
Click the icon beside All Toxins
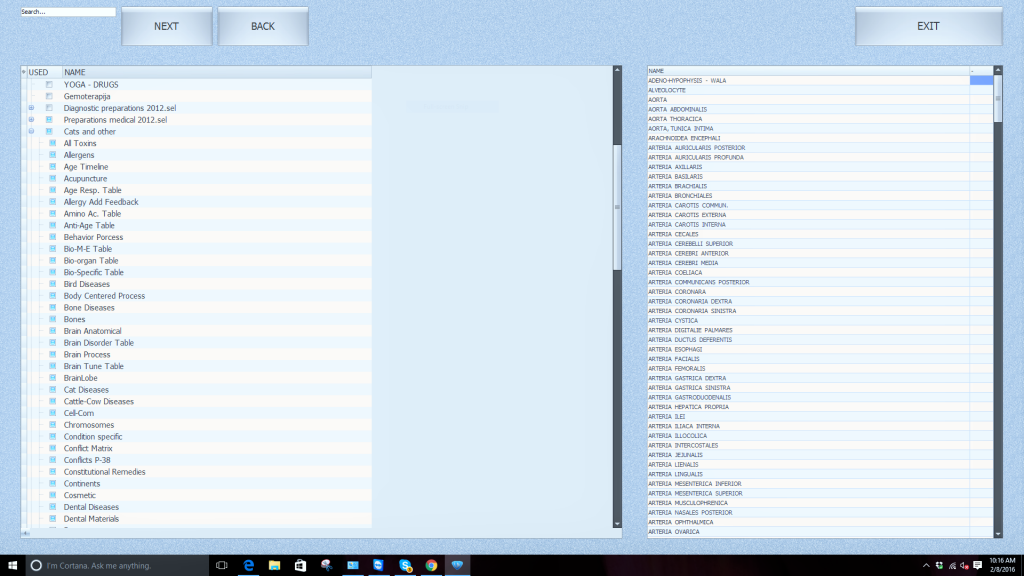53,143
